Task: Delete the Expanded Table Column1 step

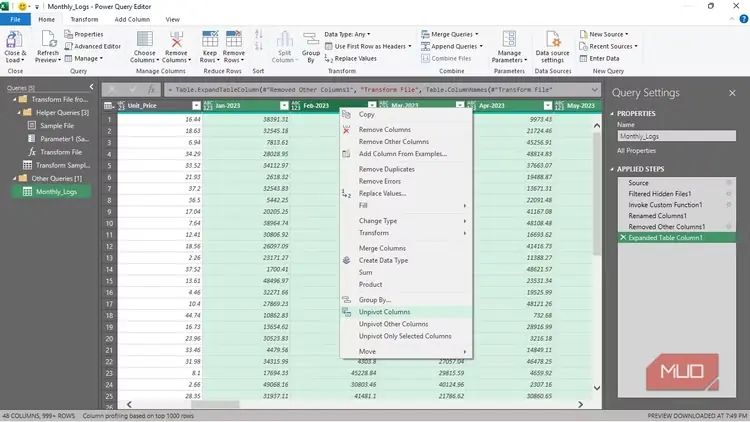Action: 623,237
